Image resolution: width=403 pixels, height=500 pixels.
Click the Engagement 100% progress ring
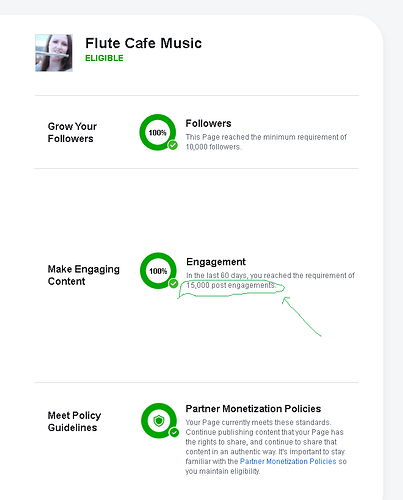tap(158, 271)
